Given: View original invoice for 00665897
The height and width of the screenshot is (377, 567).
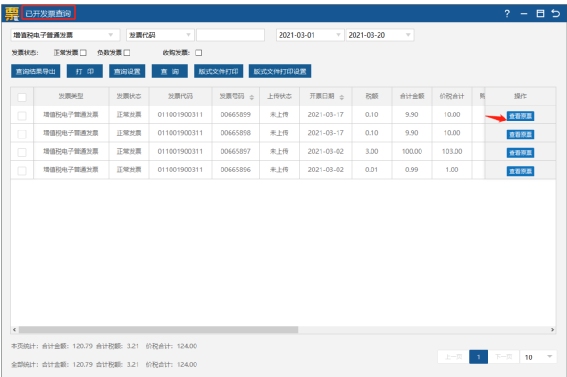Looking at the screenshot, I should click(520, 153).
